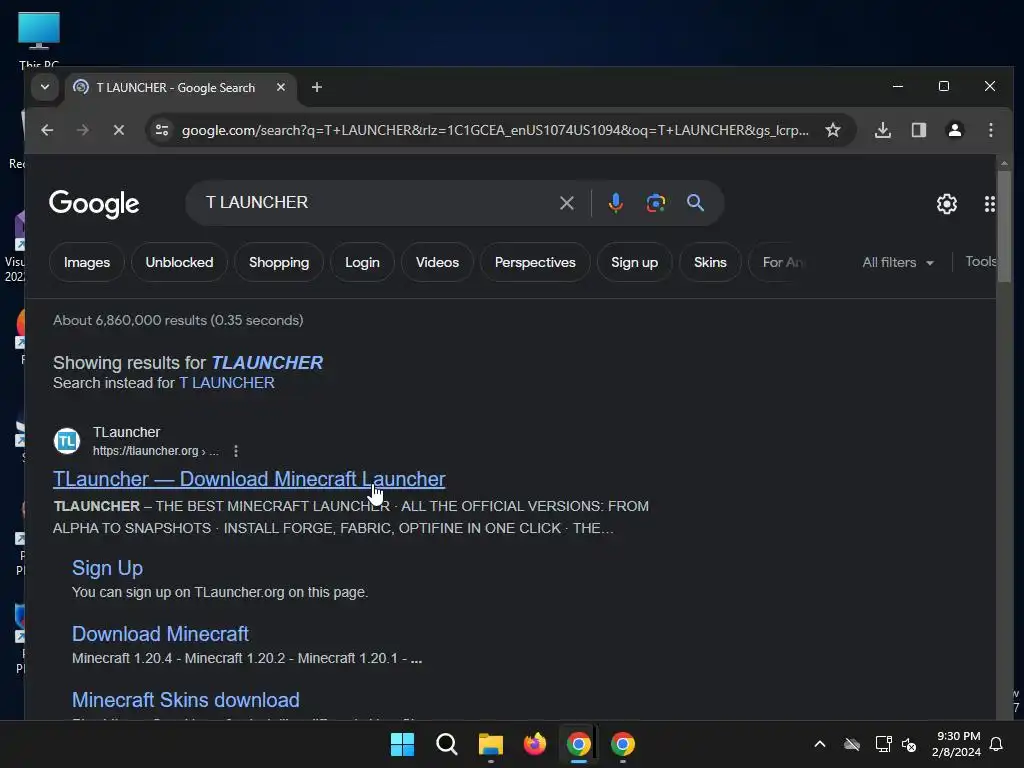Select This PC desktop icon
Image resolution: width=1024 pixels, height=768 pixels.
click(39, 39)
